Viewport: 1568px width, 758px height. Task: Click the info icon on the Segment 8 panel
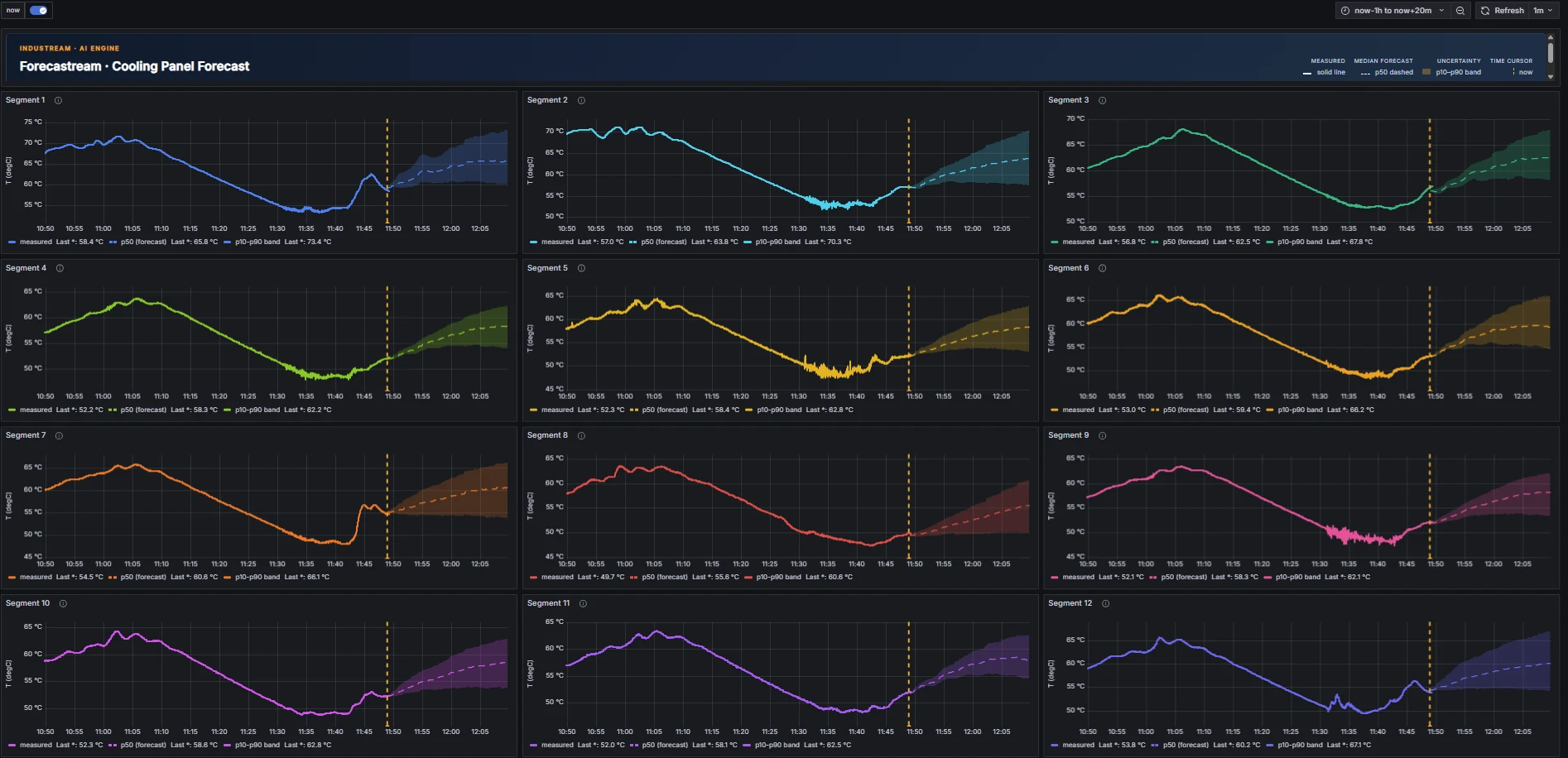(581, 434)
